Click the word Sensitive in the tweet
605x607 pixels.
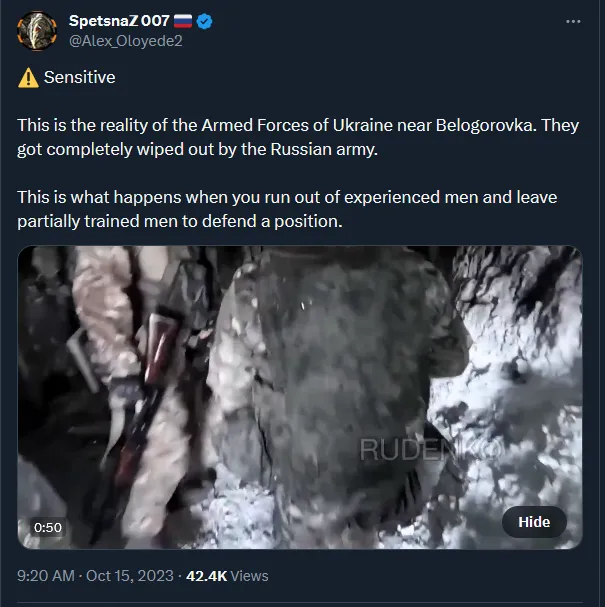click(79, 77)
